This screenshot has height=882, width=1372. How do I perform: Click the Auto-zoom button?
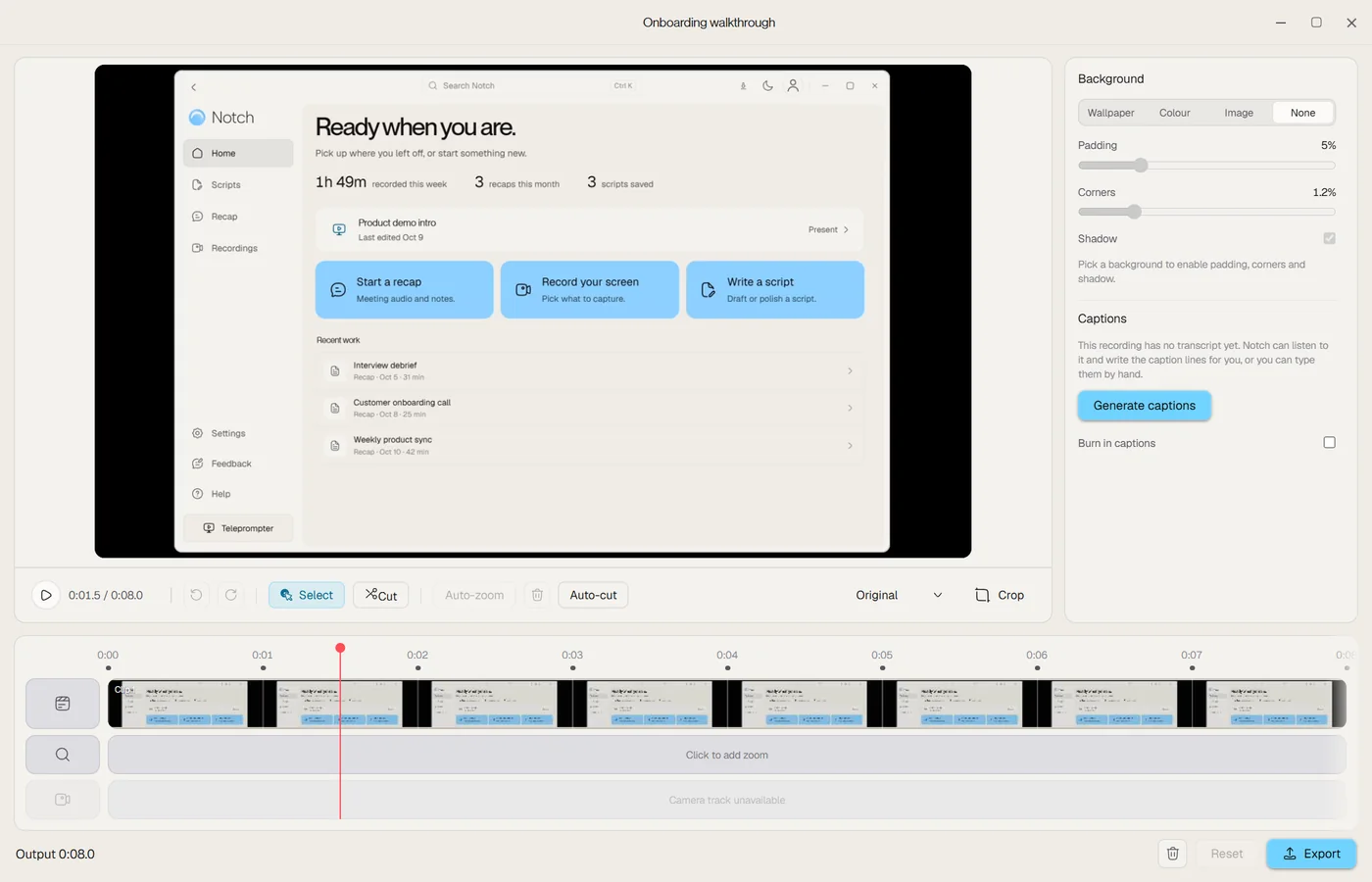[x=474, y=595]
